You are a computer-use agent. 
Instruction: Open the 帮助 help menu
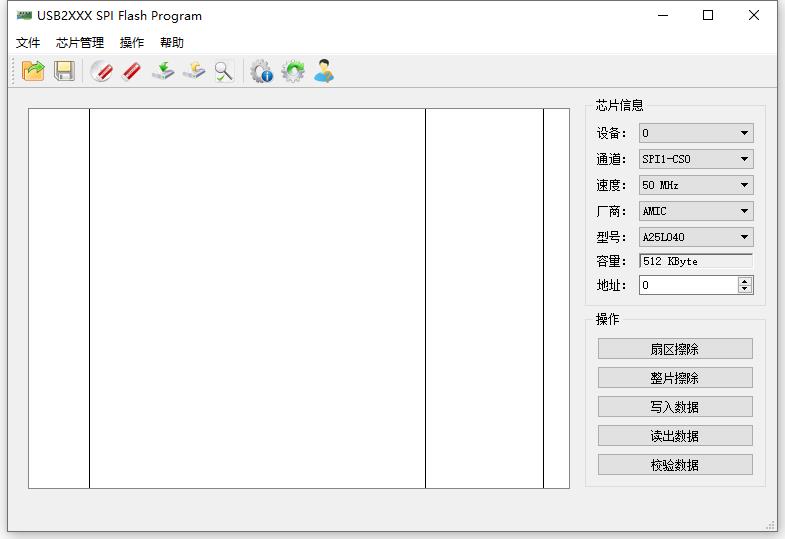tap(172, 43)
